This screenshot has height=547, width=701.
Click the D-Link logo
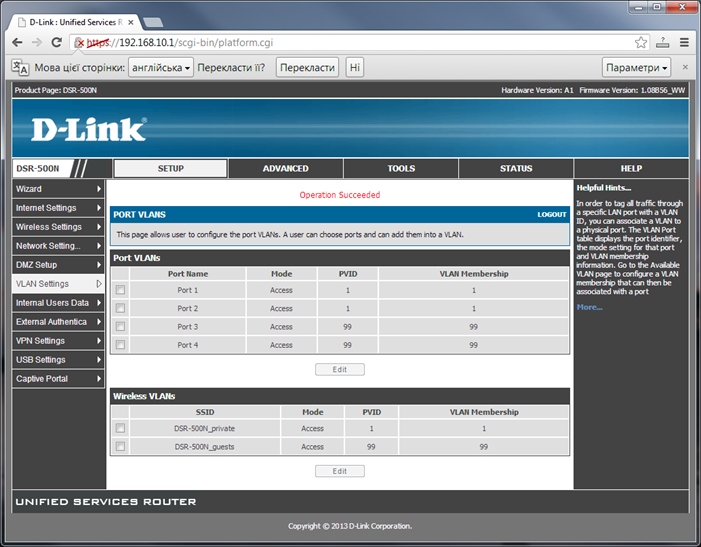coord(88,130)
